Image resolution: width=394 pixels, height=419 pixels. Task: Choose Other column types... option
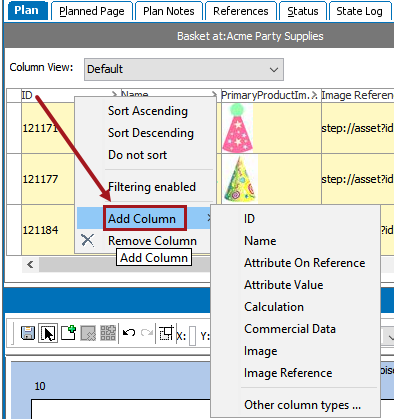point(302,405)
